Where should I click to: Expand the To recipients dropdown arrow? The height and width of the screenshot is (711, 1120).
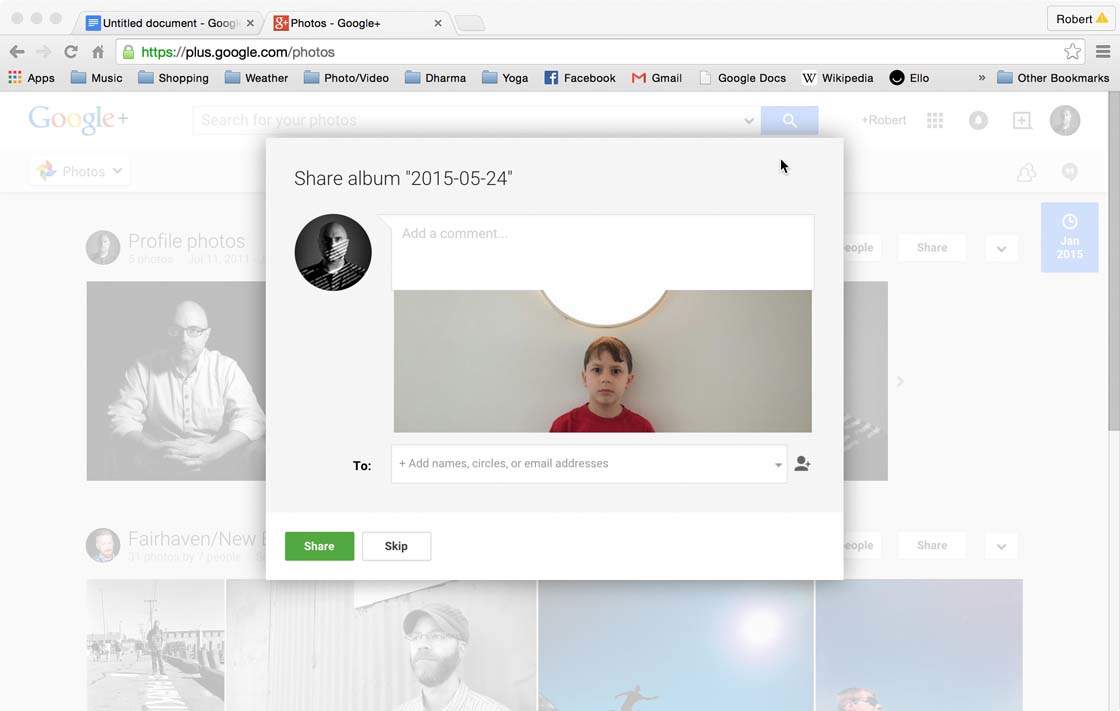click(x=778, y=465)
